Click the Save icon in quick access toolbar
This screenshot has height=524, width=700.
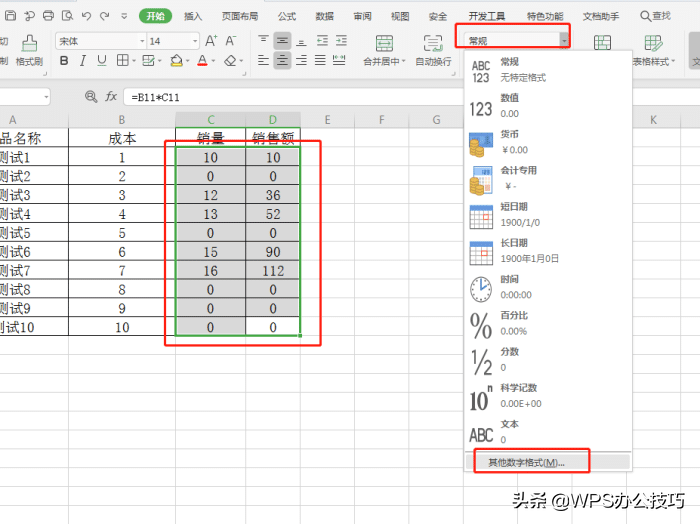click(11, 16)
